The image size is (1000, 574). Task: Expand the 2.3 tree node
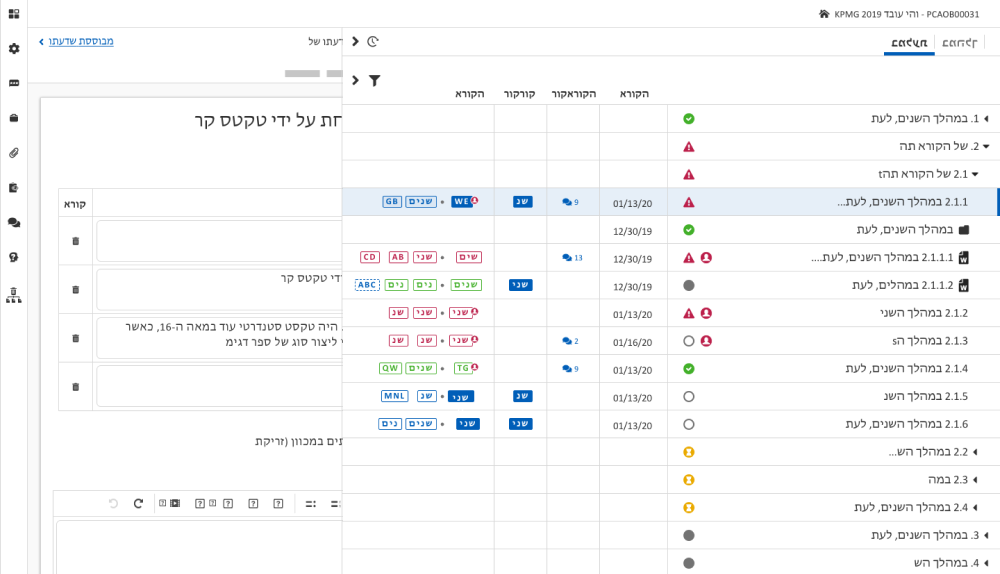click(x=975, y=480)
